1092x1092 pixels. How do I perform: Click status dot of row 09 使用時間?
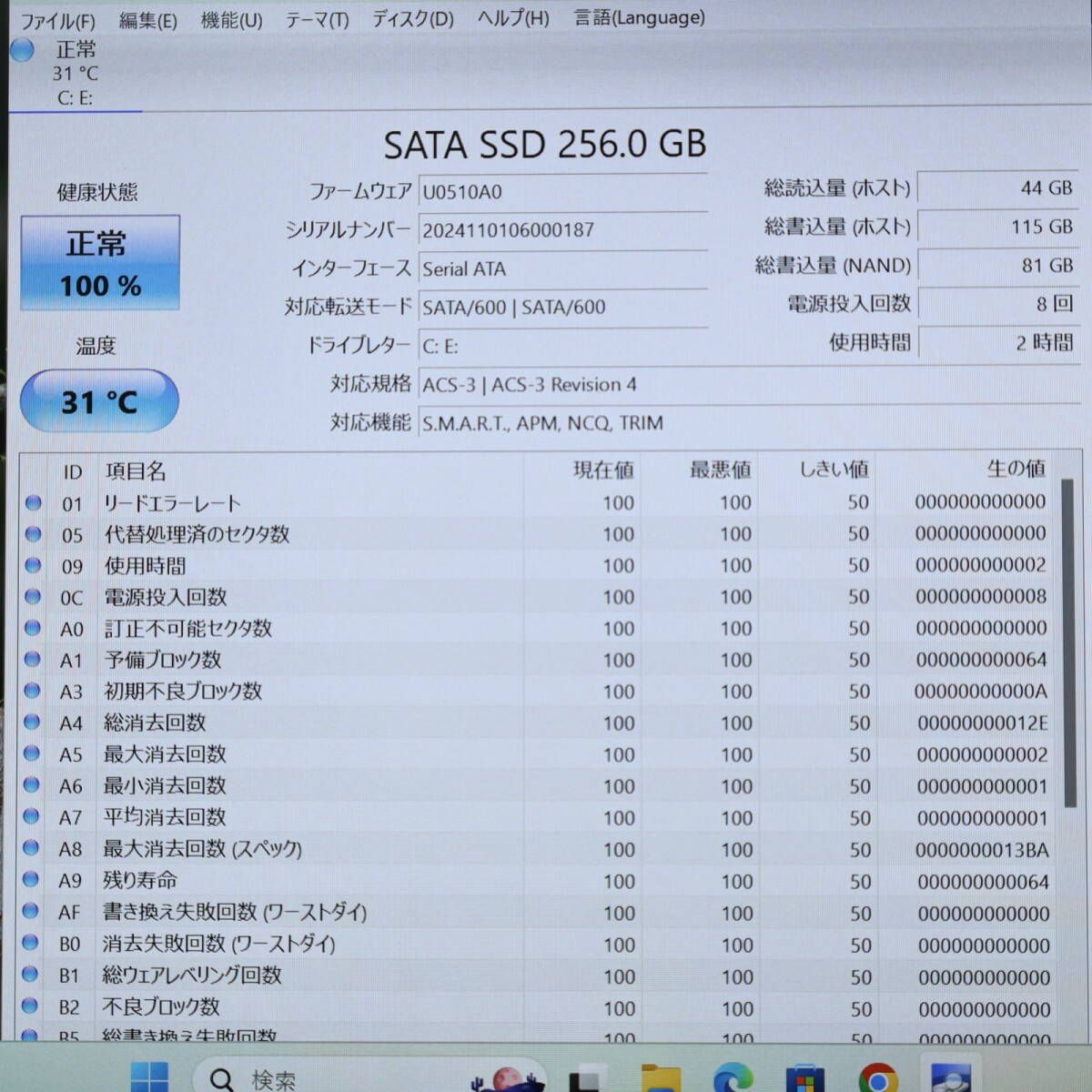pos(34,565)
